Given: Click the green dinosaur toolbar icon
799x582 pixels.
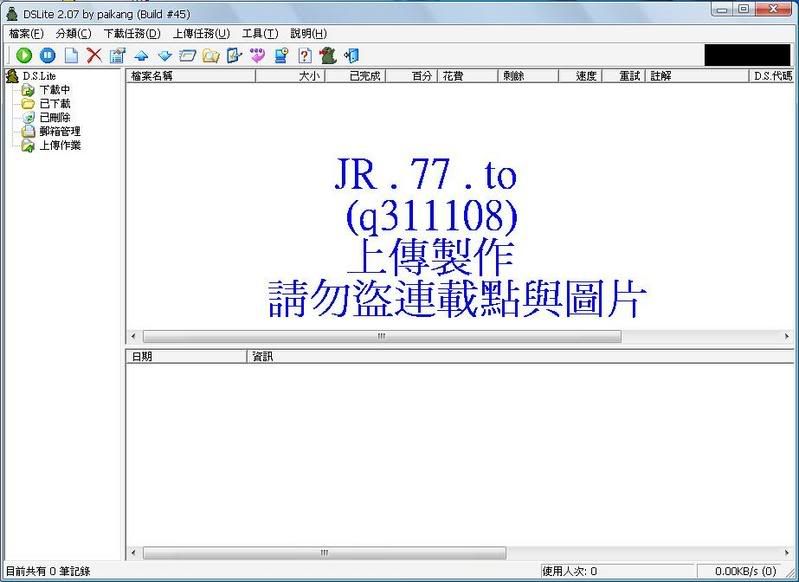Looking at the screenshot, I should pyautogui.click(x=328, y=55).
